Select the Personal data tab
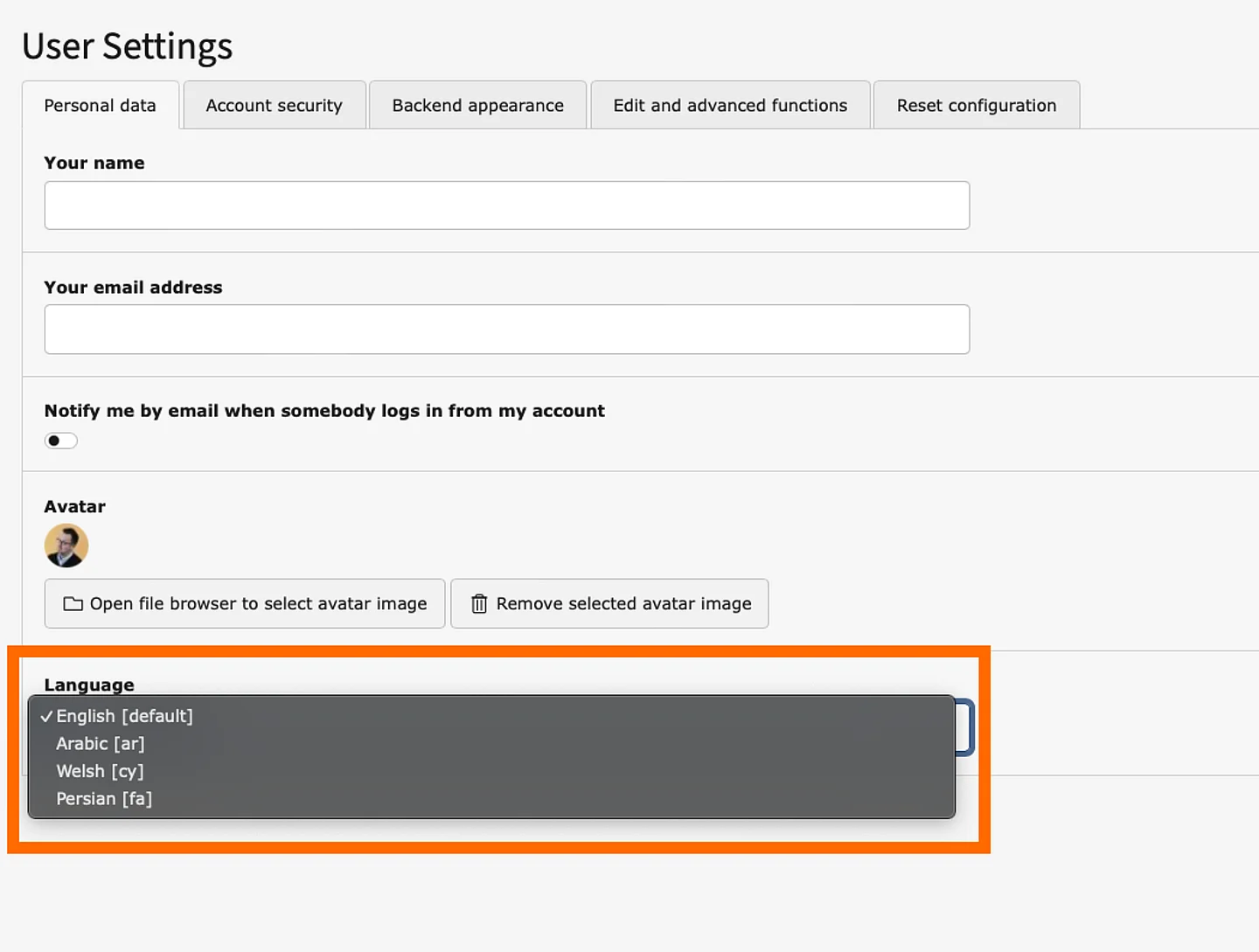1259x952 pixels. click(100, 105)
